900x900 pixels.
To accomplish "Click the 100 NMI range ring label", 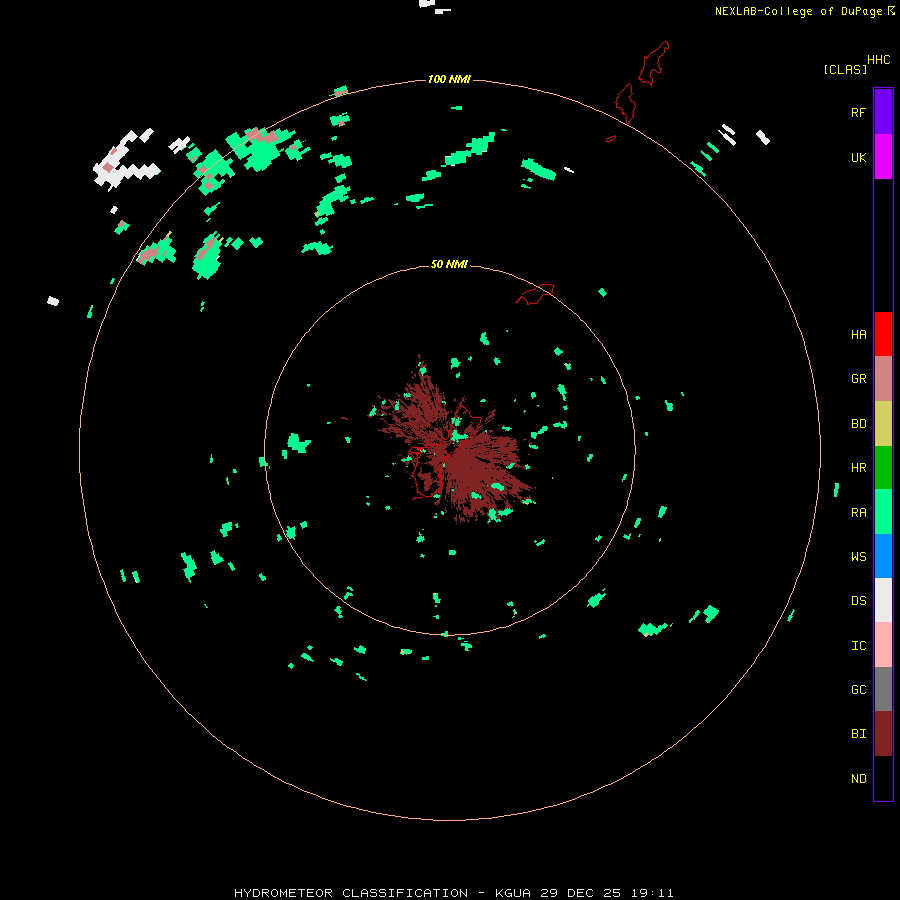I will click(x=449, y=79).
